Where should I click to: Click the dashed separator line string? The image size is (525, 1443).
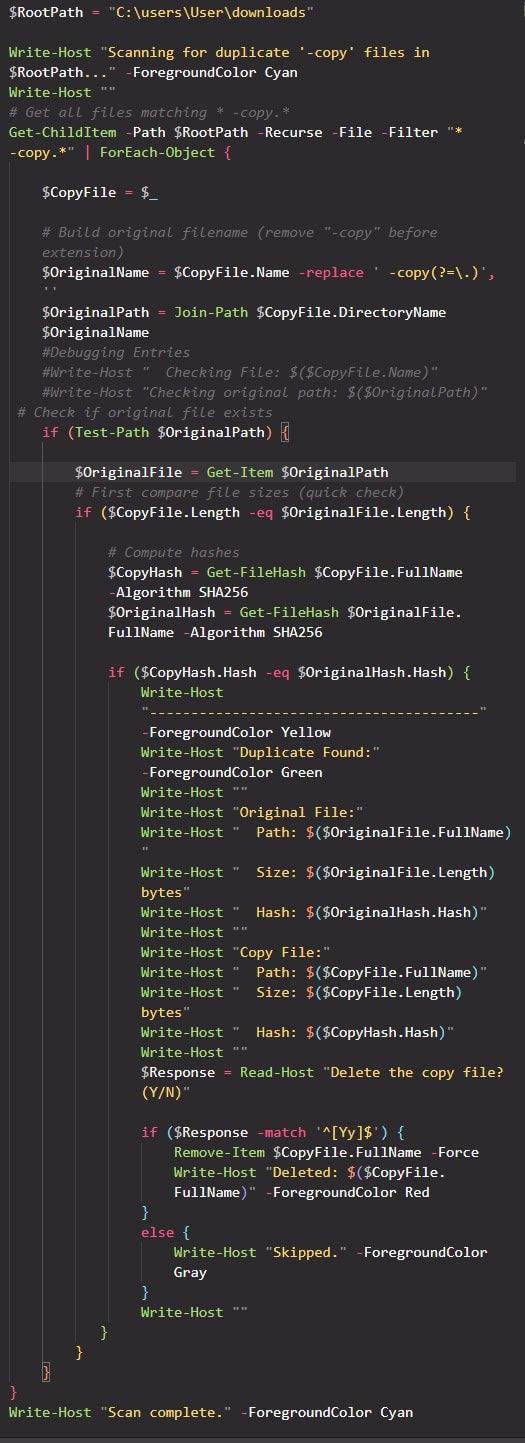[314, 712]
